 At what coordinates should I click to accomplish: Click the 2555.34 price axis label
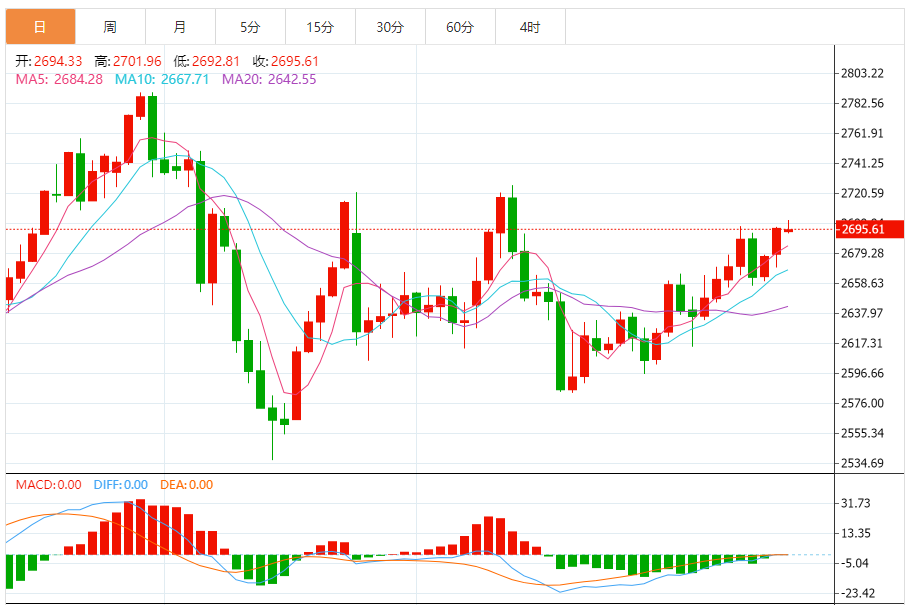click(x=862, y=433)
